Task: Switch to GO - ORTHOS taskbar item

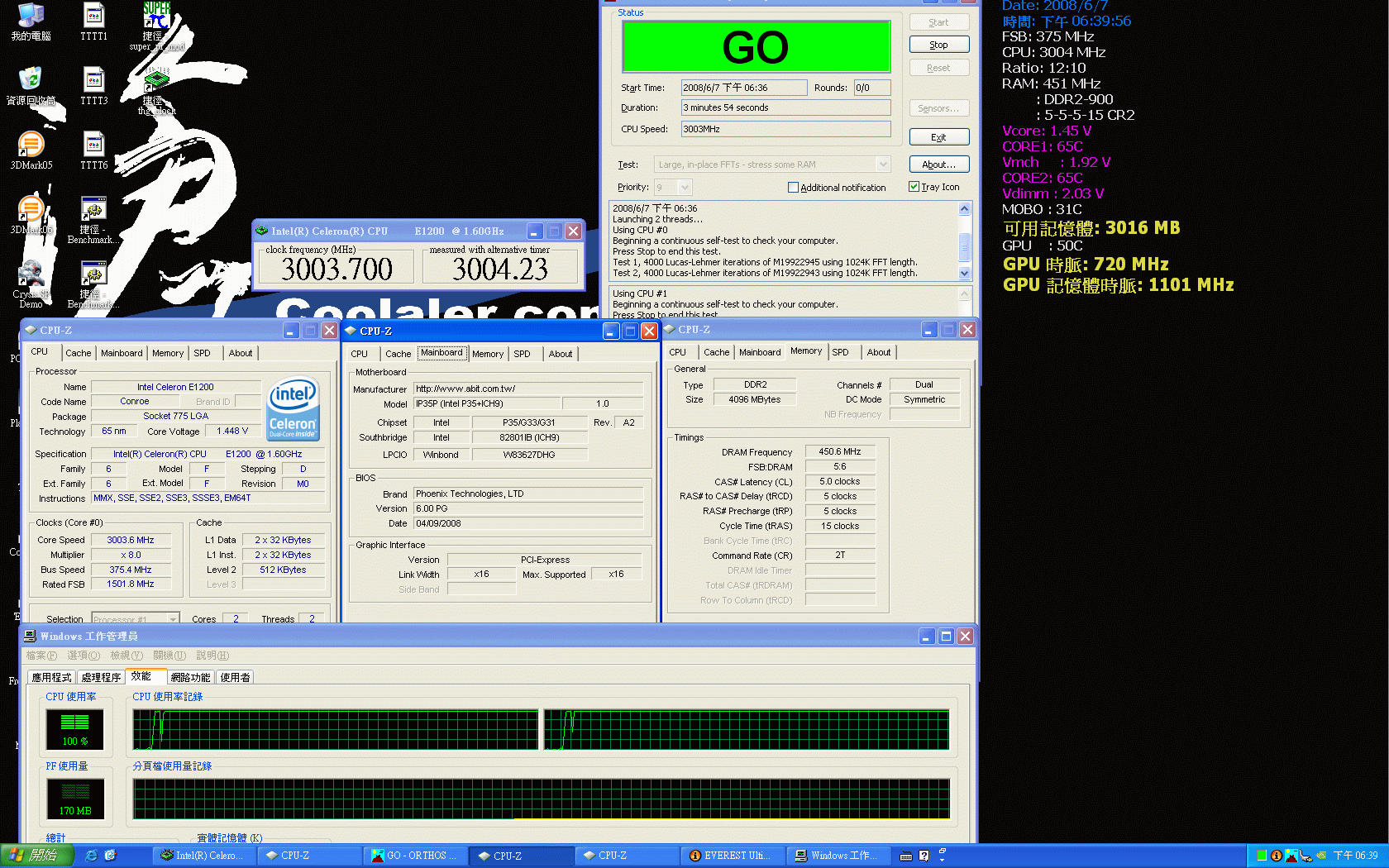Action: tap(414, 856)
